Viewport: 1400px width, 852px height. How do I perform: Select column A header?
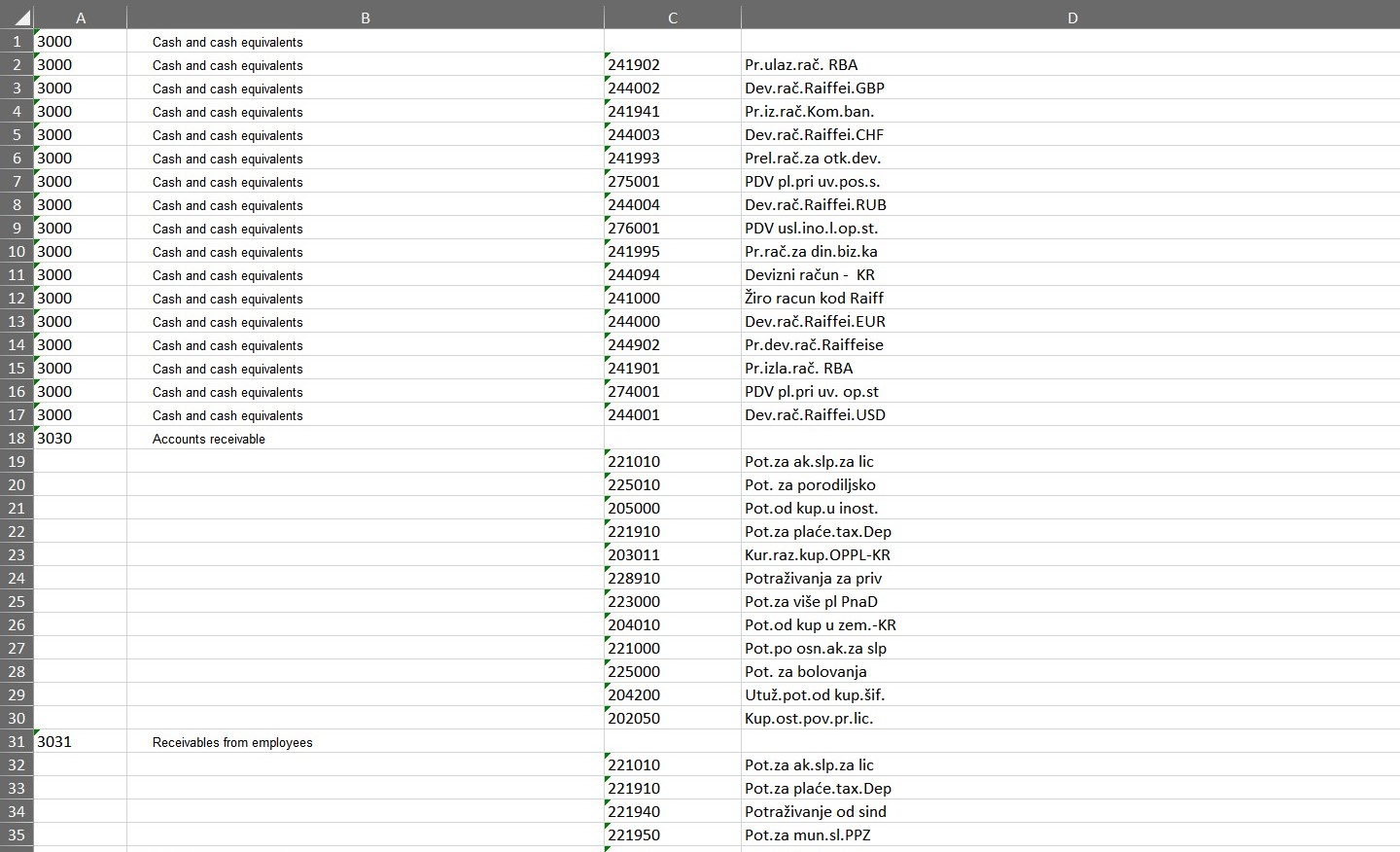(x=81, y=17)
